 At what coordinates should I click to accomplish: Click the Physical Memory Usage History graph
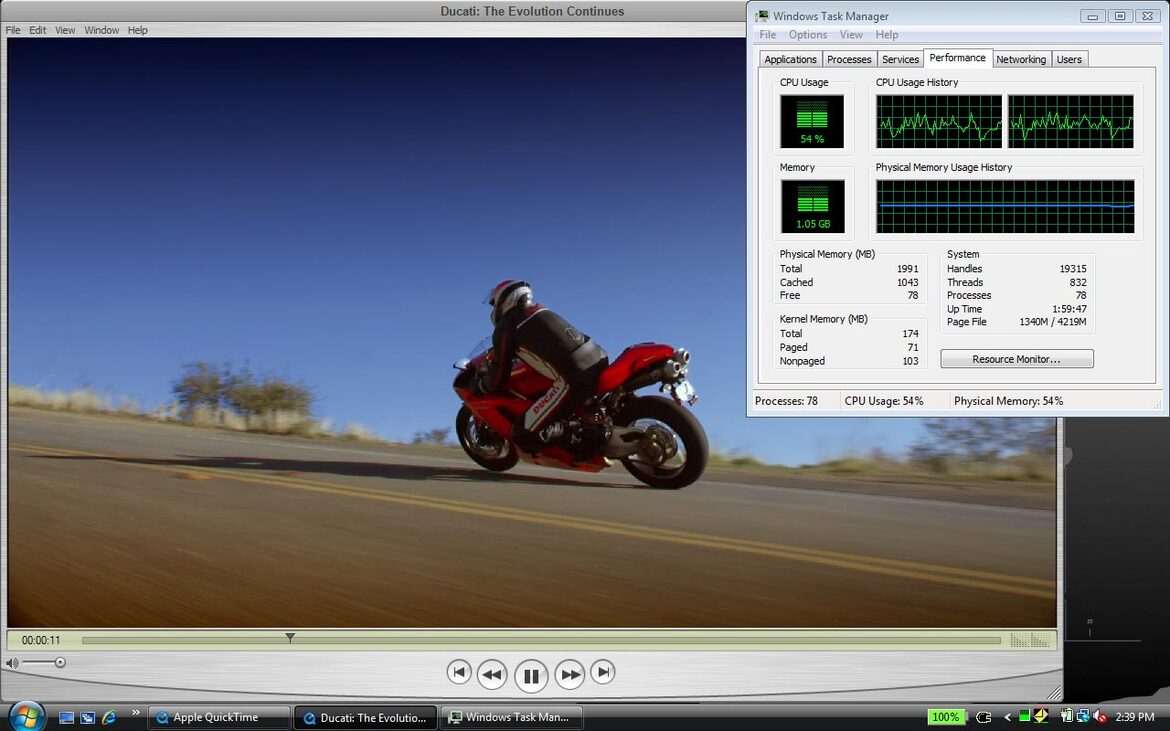(x=1005, y=207)
